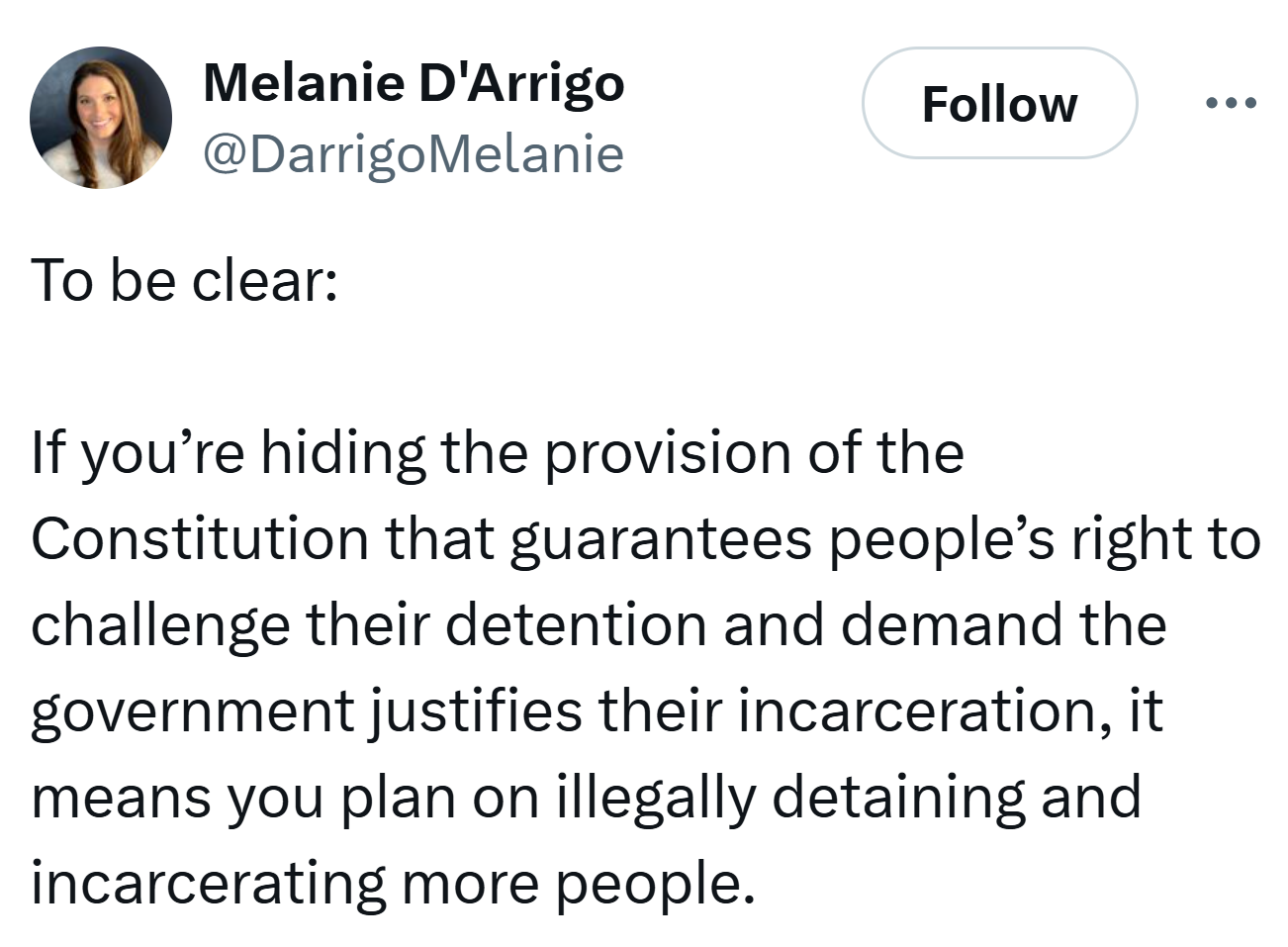The image size is (1288, 947).
Task: Click the word "Constitution" in the tweet
Action: [200, 539]
